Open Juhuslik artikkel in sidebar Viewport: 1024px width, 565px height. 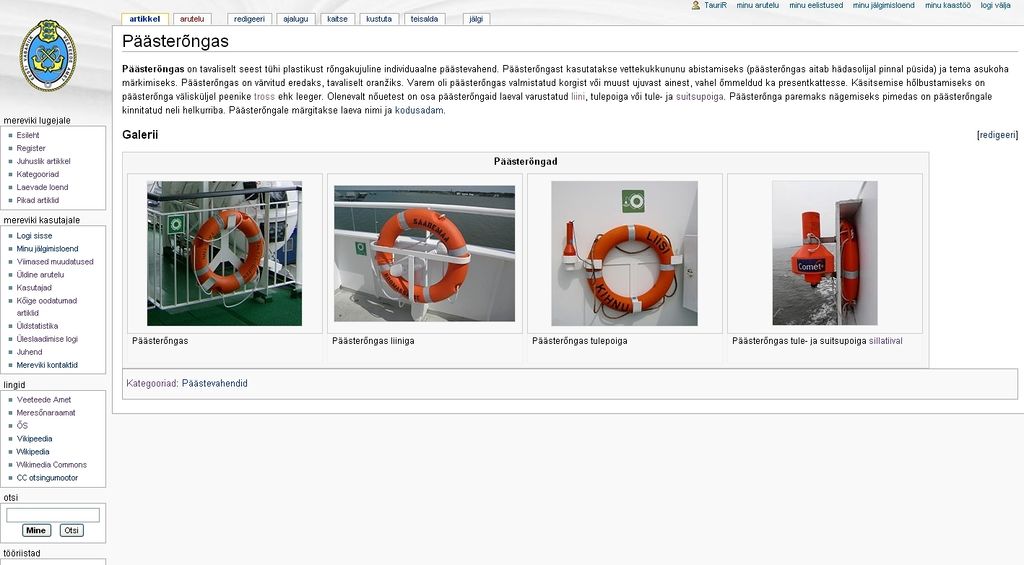[43, 161]
